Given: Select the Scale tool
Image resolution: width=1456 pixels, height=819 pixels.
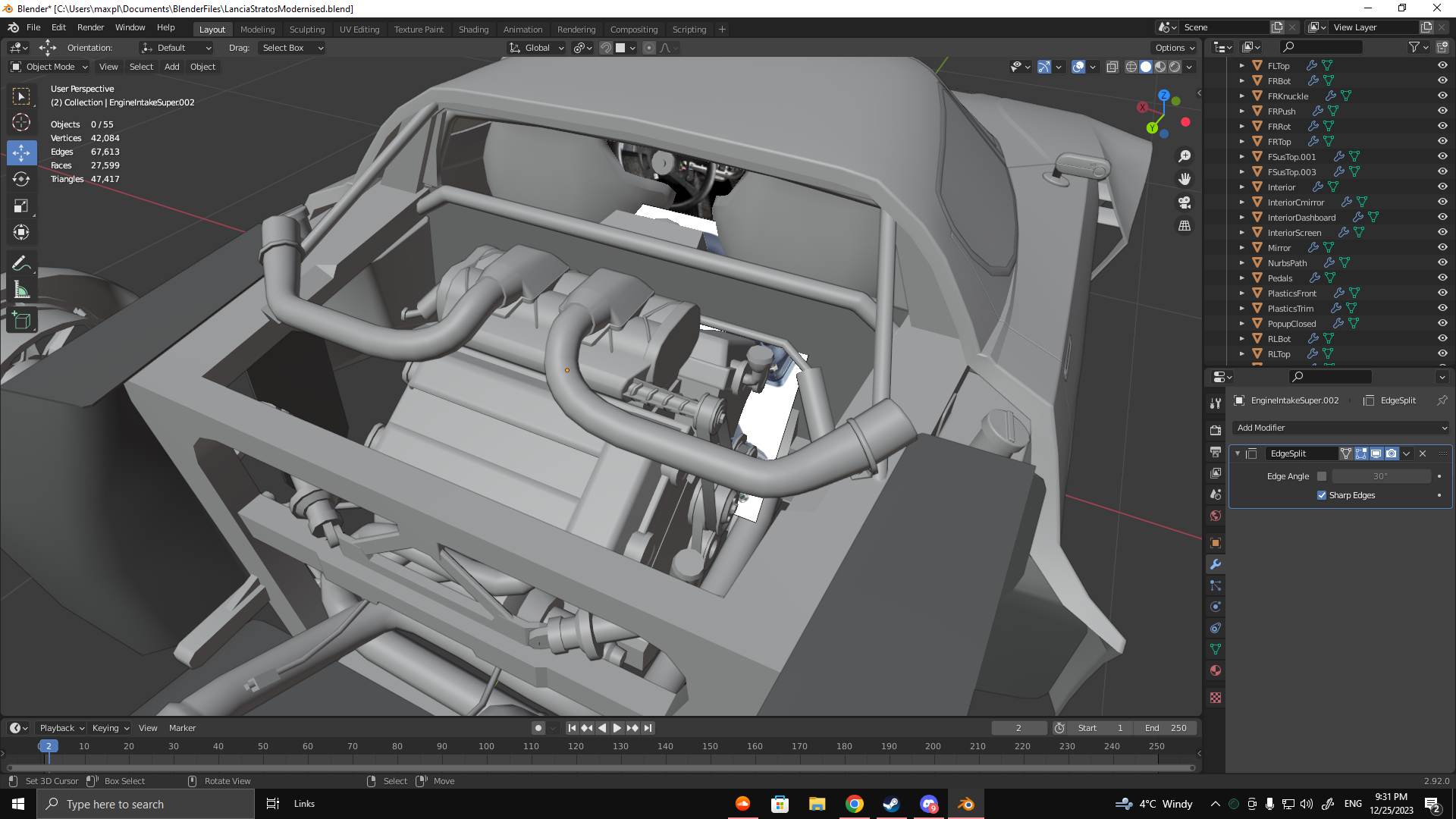Looking at the screenshot, I should pos(21,206).
